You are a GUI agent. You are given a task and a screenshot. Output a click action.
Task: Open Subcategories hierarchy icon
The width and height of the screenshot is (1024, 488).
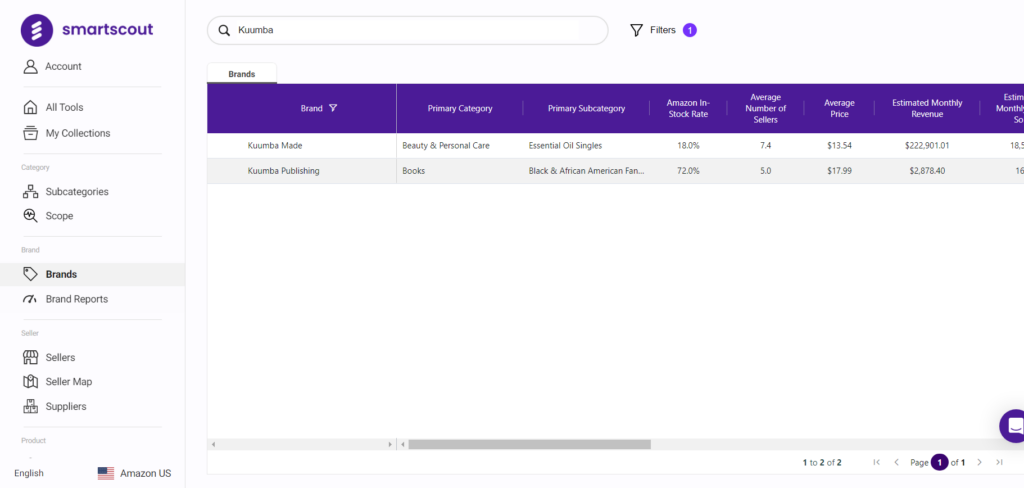tap(30, 192)
